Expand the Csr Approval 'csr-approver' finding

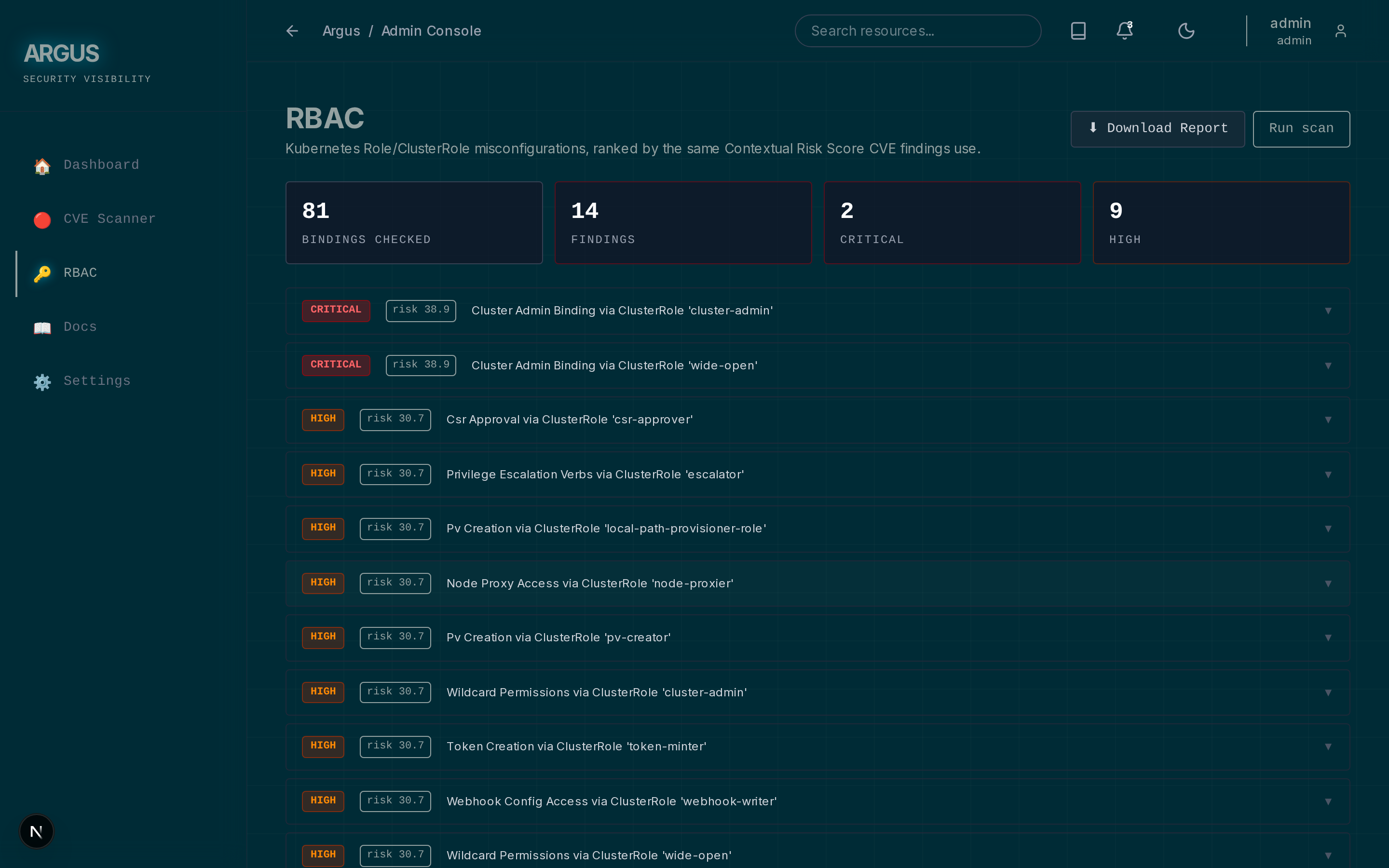(x=817, y=420)
